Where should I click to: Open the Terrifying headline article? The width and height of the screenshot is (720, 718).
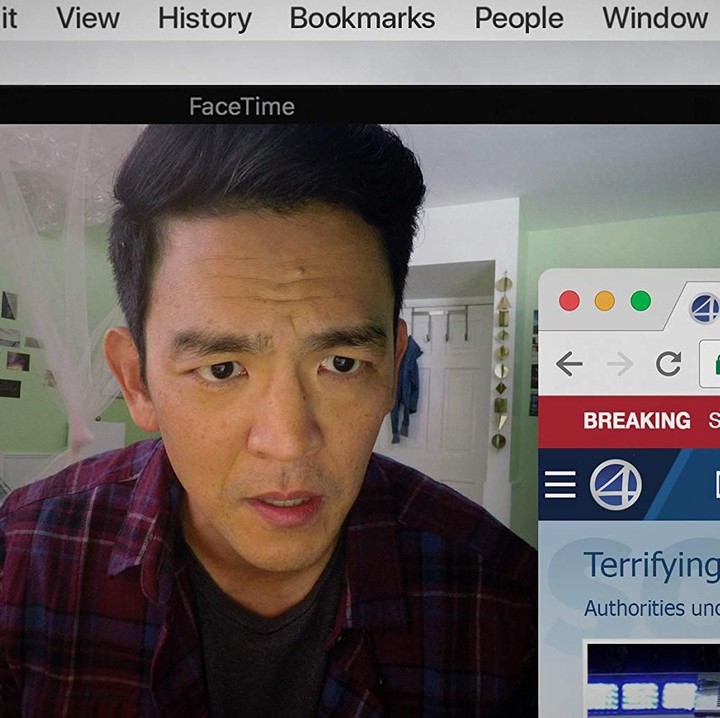pos(651,565)
